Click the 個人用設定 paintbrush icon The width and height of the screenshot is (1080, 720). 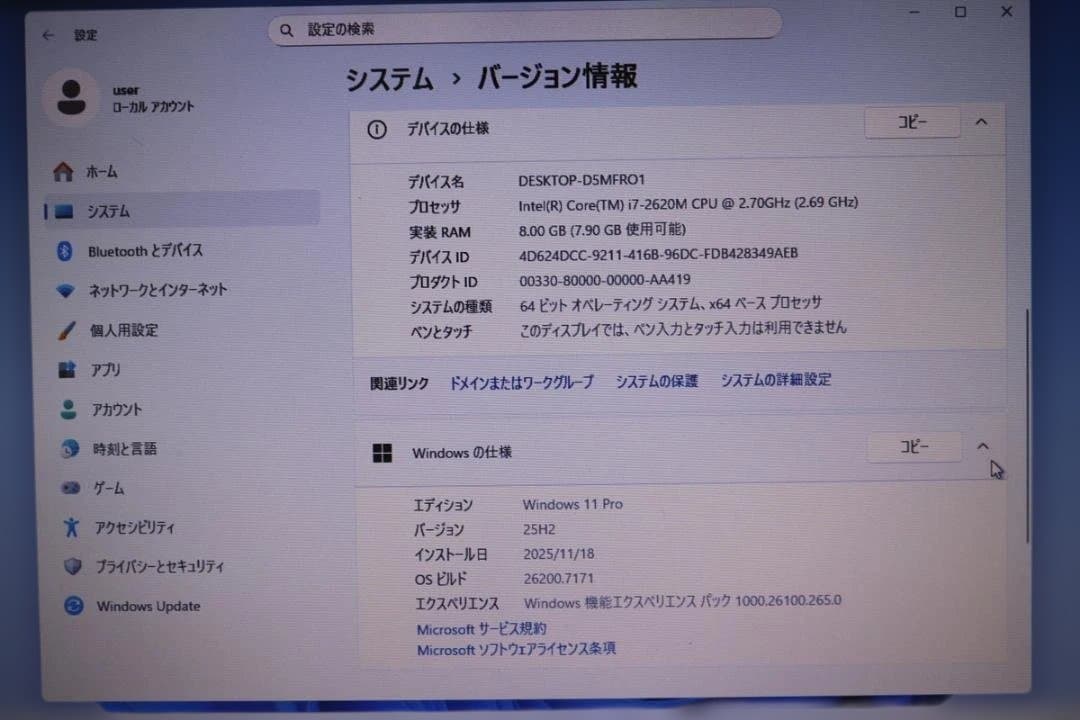click(67, 331)
